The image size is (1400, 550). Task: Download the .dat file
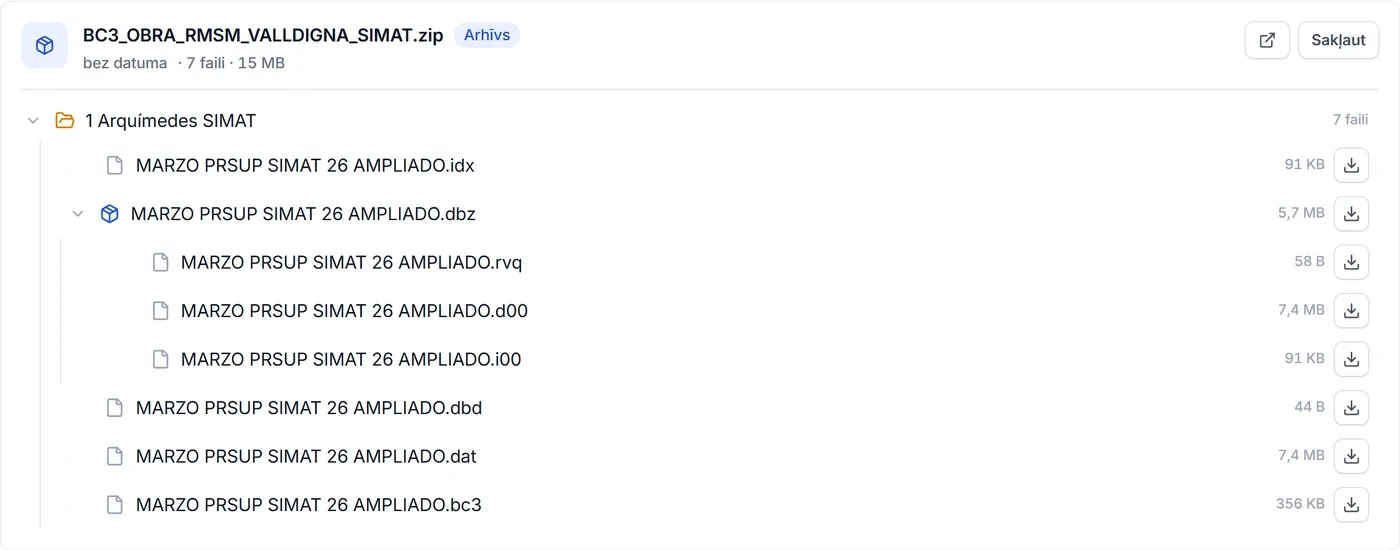pos(1351,456)
